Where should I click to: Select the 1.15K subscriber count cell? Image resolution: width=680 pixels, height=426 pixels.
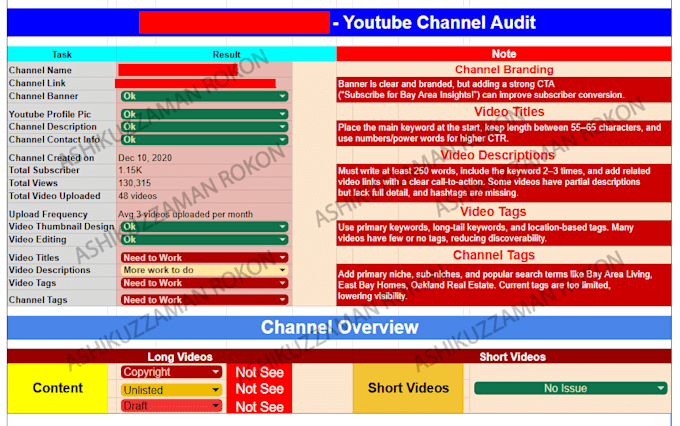(x=204, y=170)
